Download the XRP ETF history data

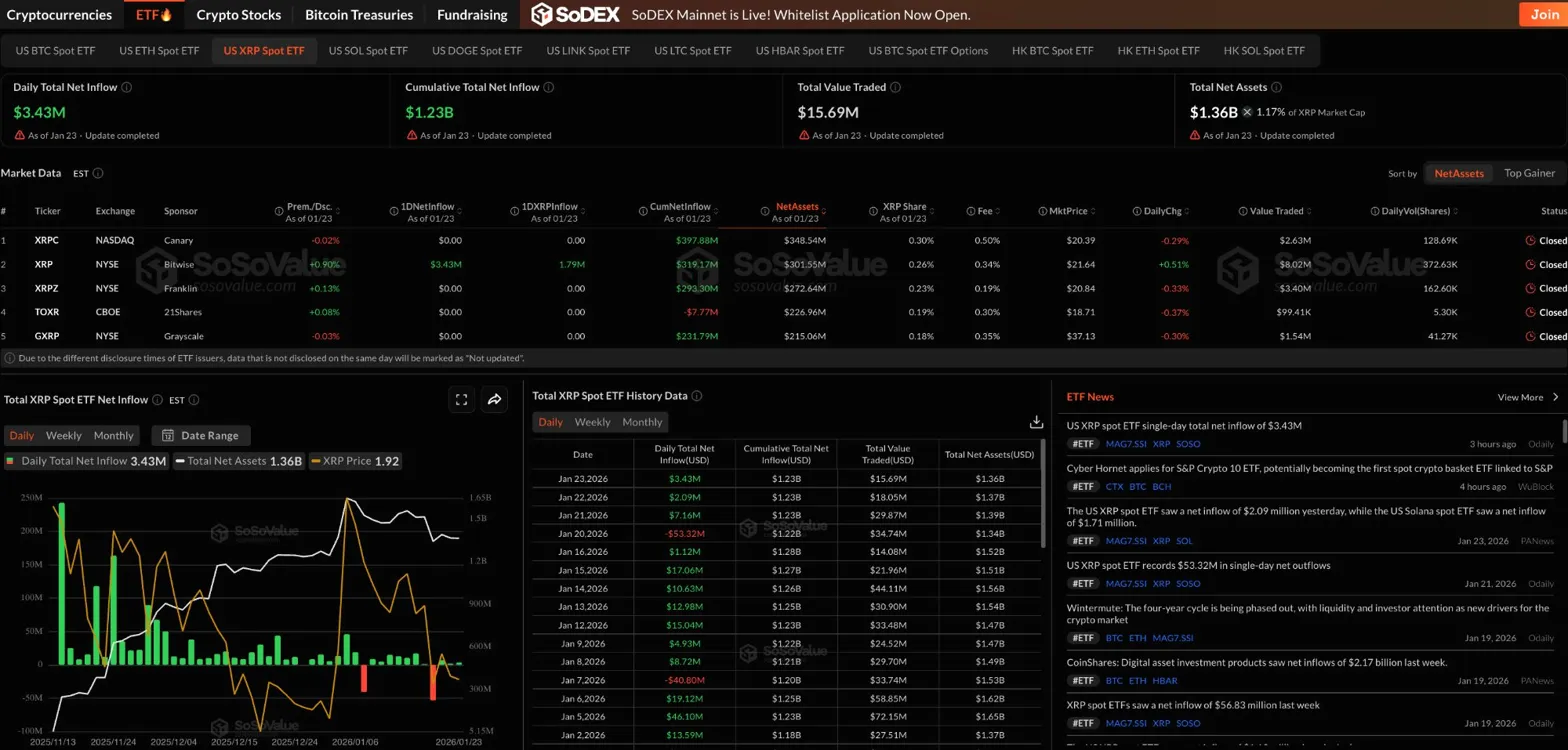pos(1036,422)
